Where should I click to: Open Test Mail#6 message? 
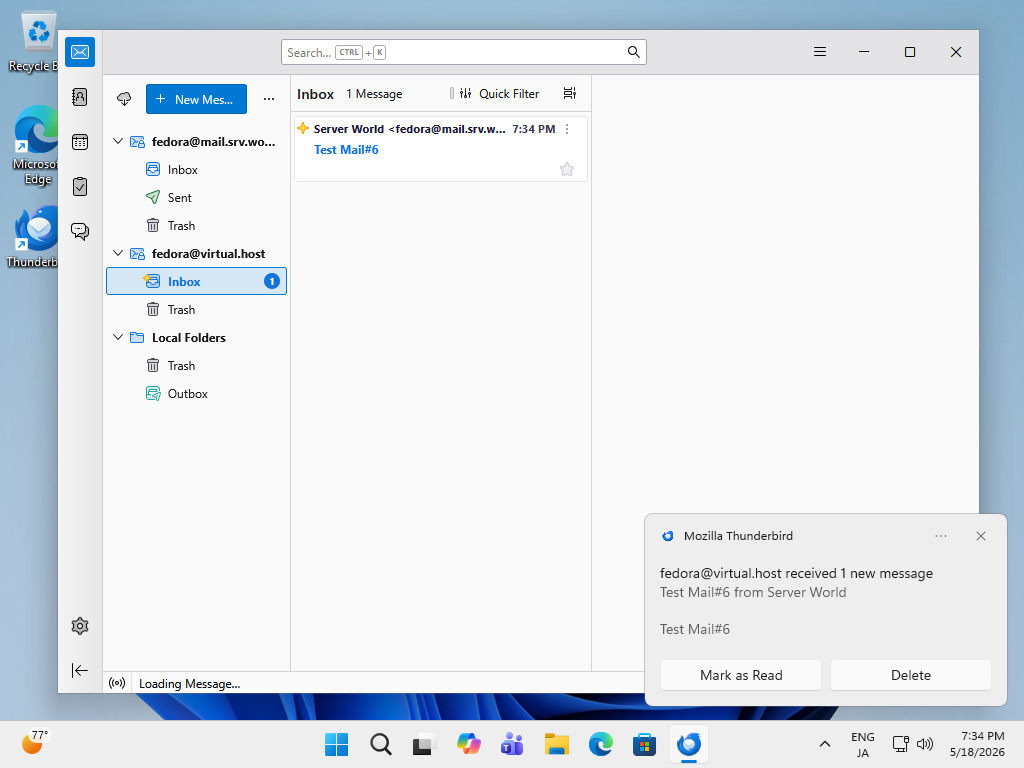point(441,149)
